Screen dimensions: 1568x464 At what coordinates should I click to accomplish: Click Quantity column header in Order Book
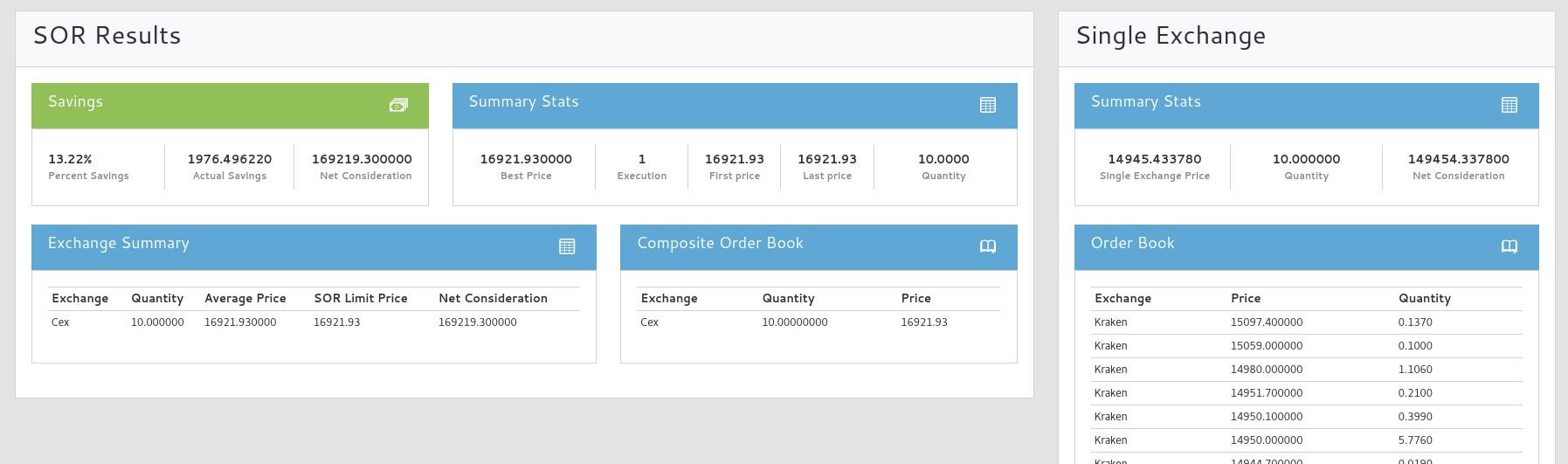tap(1425, 298)
